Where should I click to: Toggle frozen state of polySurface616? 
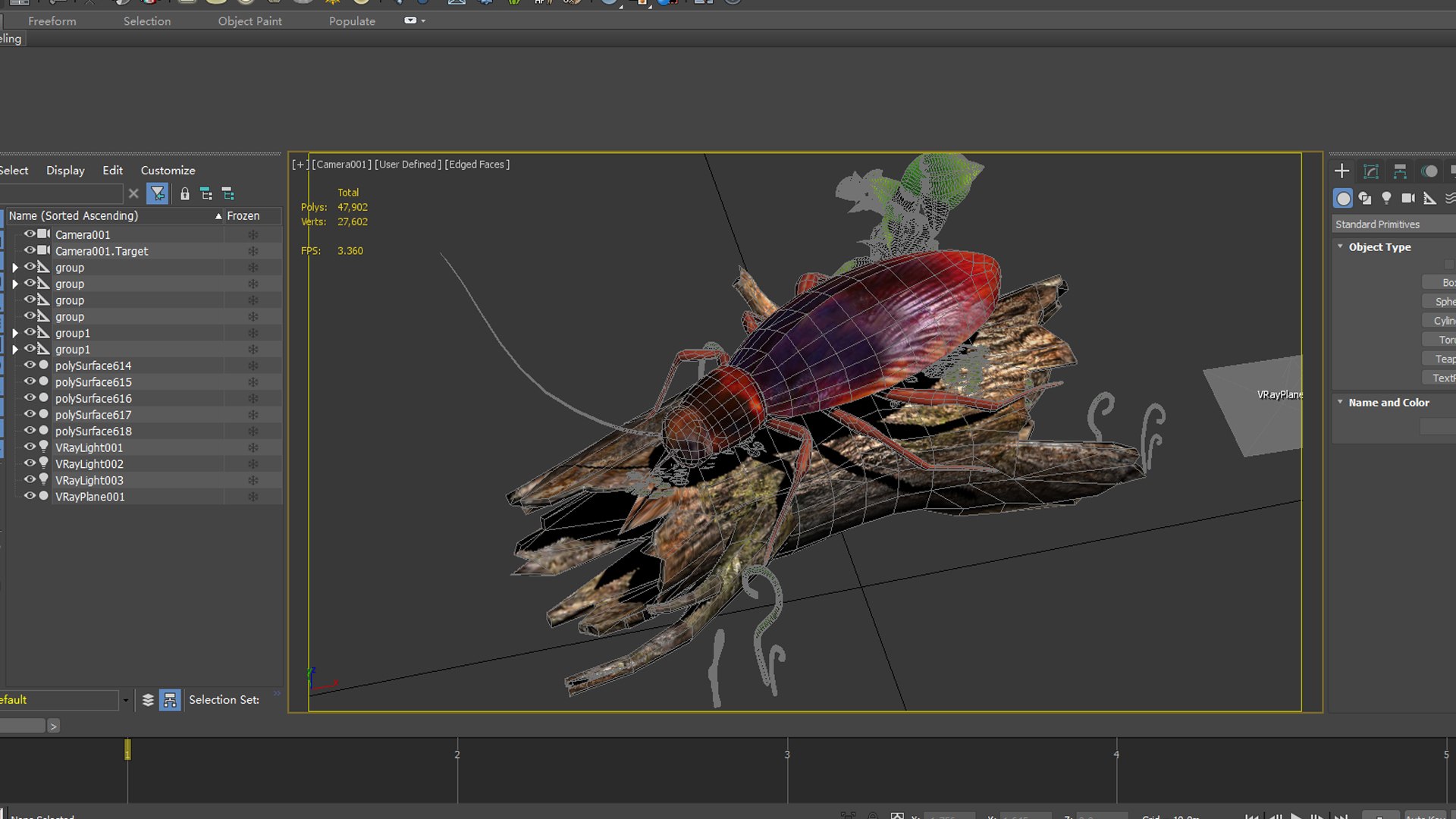[x=253, y=398]
